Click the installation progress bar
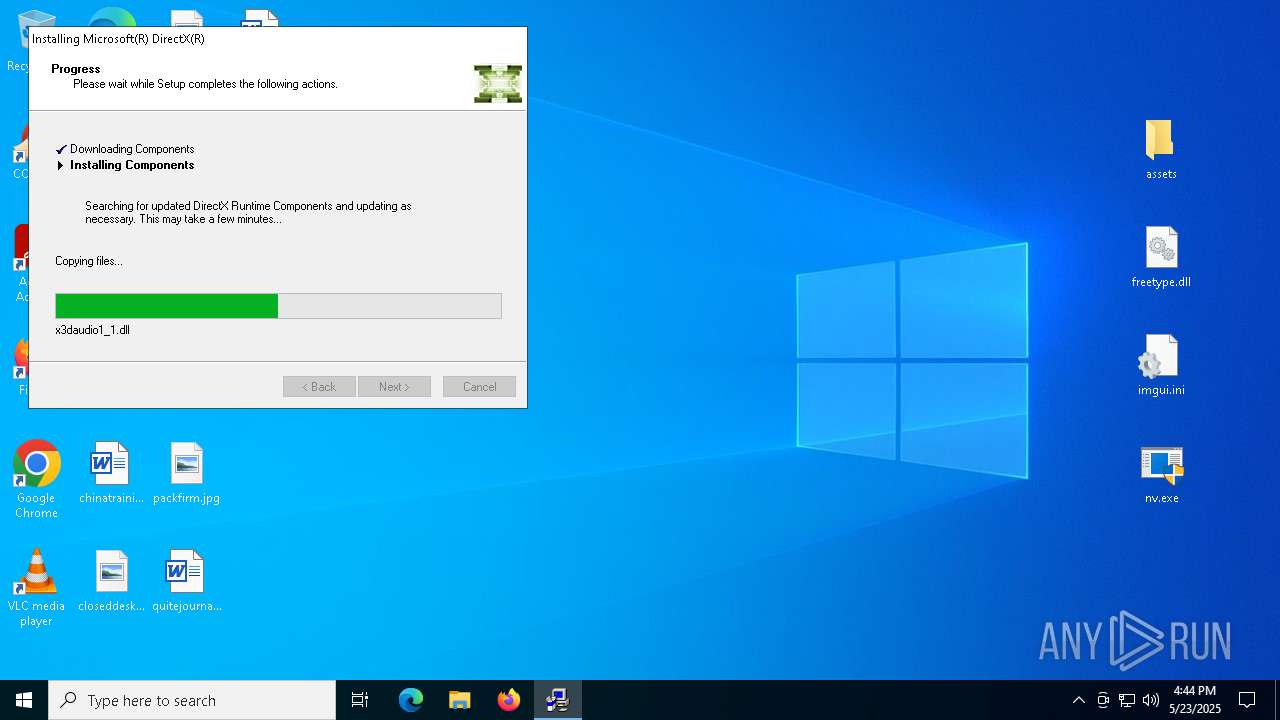Image resolution: width=1280 pixels, height=720 pixels. coord(278,306)
